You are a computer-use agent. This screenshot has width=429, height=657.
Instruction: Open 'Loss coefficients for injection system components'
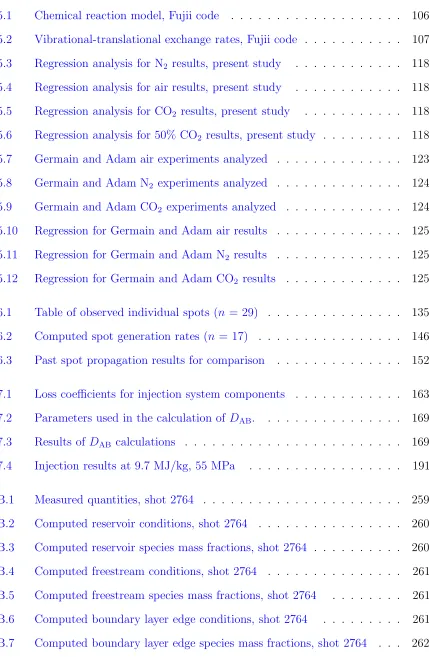click(160, 394)
